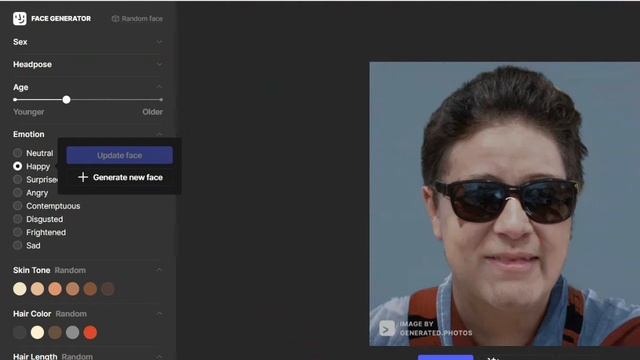Click Generate new face
The width and height of the screenshot is (640, 360).
120,177
